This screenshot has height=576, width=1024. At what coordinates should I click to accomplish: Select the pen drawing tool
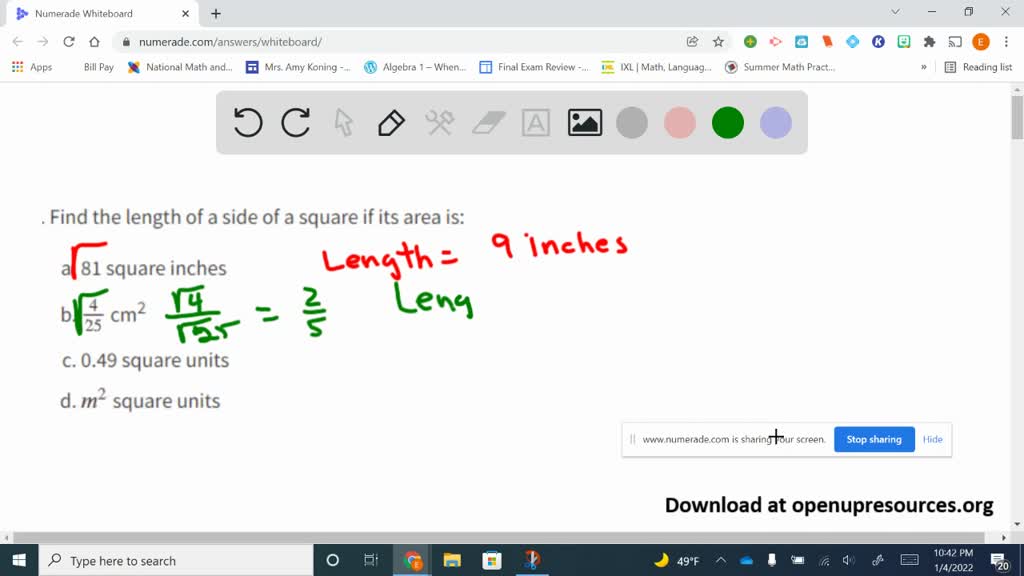tap(390, 122)
